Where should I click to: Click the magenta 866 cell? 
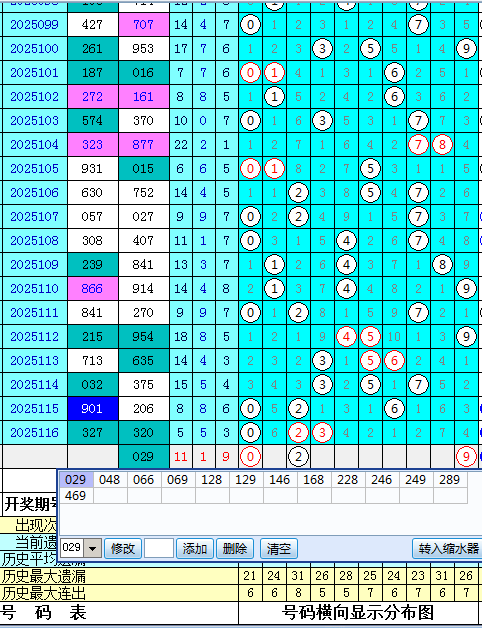tap(93, 288)
